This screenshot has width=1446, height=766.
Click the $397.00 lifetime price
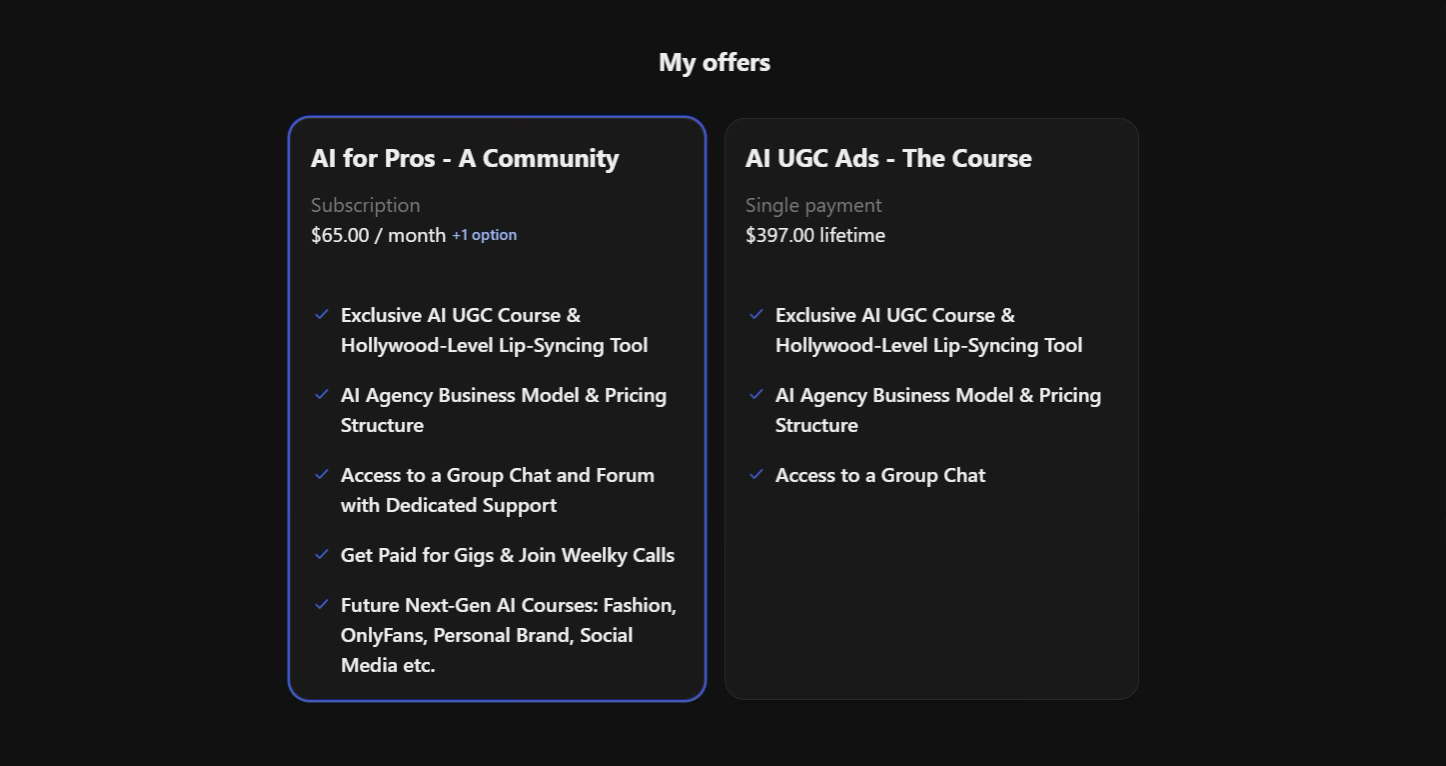pyautogui.click(x=815, y=235)
